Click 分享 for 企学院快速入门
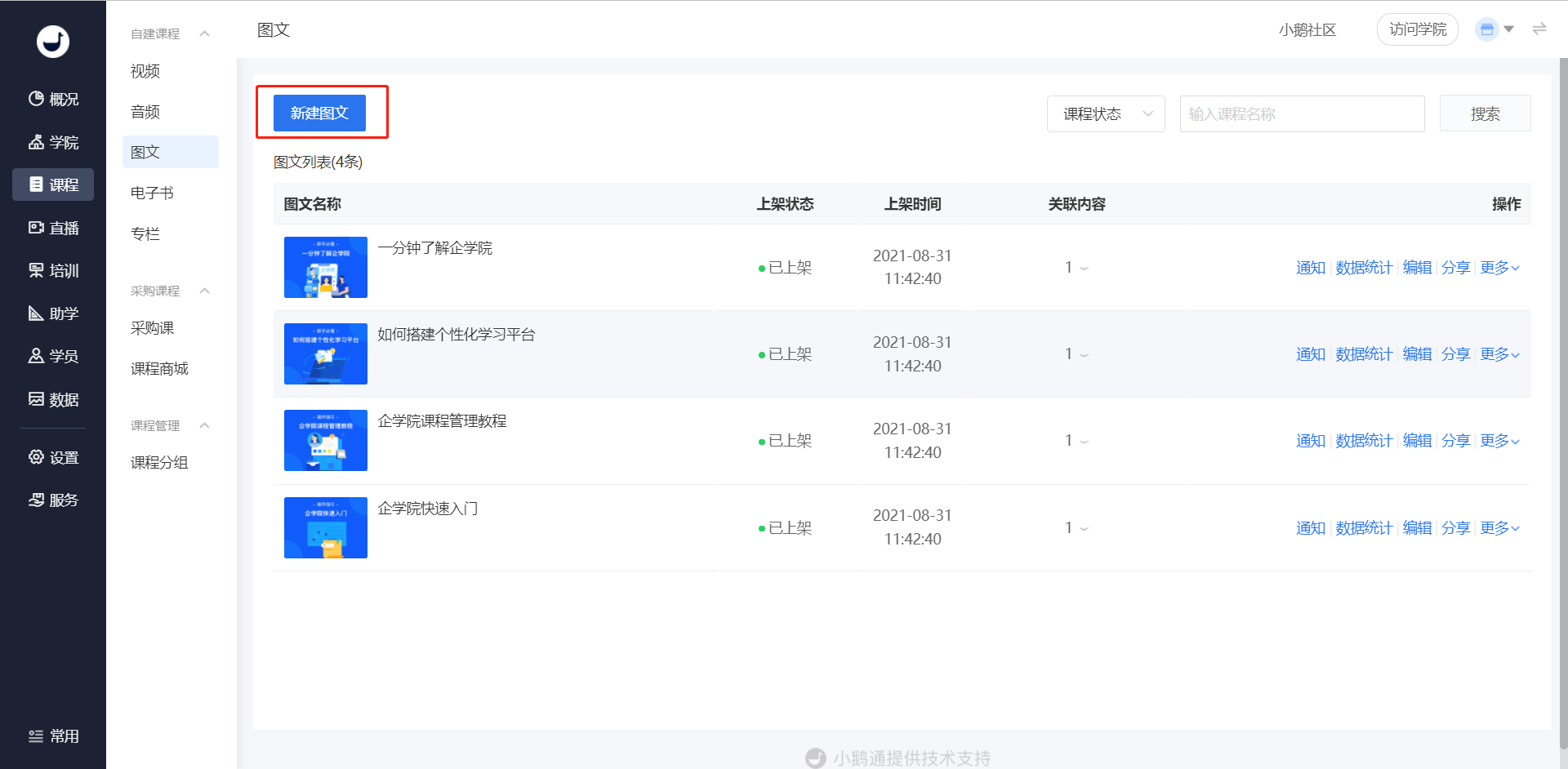 pos(1456,528)
